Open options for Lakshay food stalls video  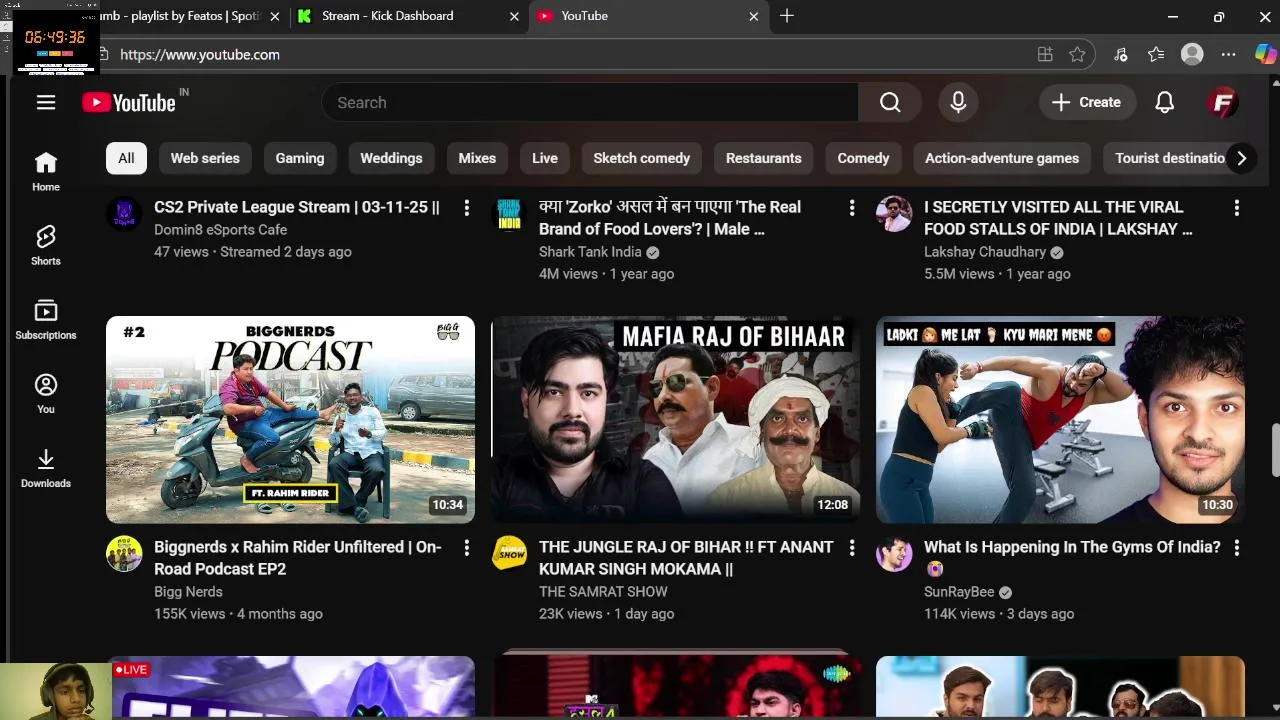[1236, 207]
